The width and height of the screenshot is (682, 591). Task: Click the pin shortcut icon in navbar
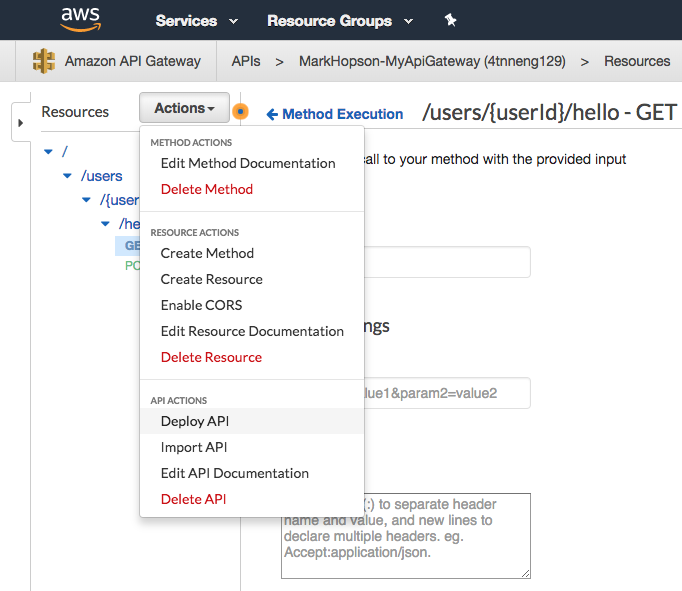click(450, 20)
